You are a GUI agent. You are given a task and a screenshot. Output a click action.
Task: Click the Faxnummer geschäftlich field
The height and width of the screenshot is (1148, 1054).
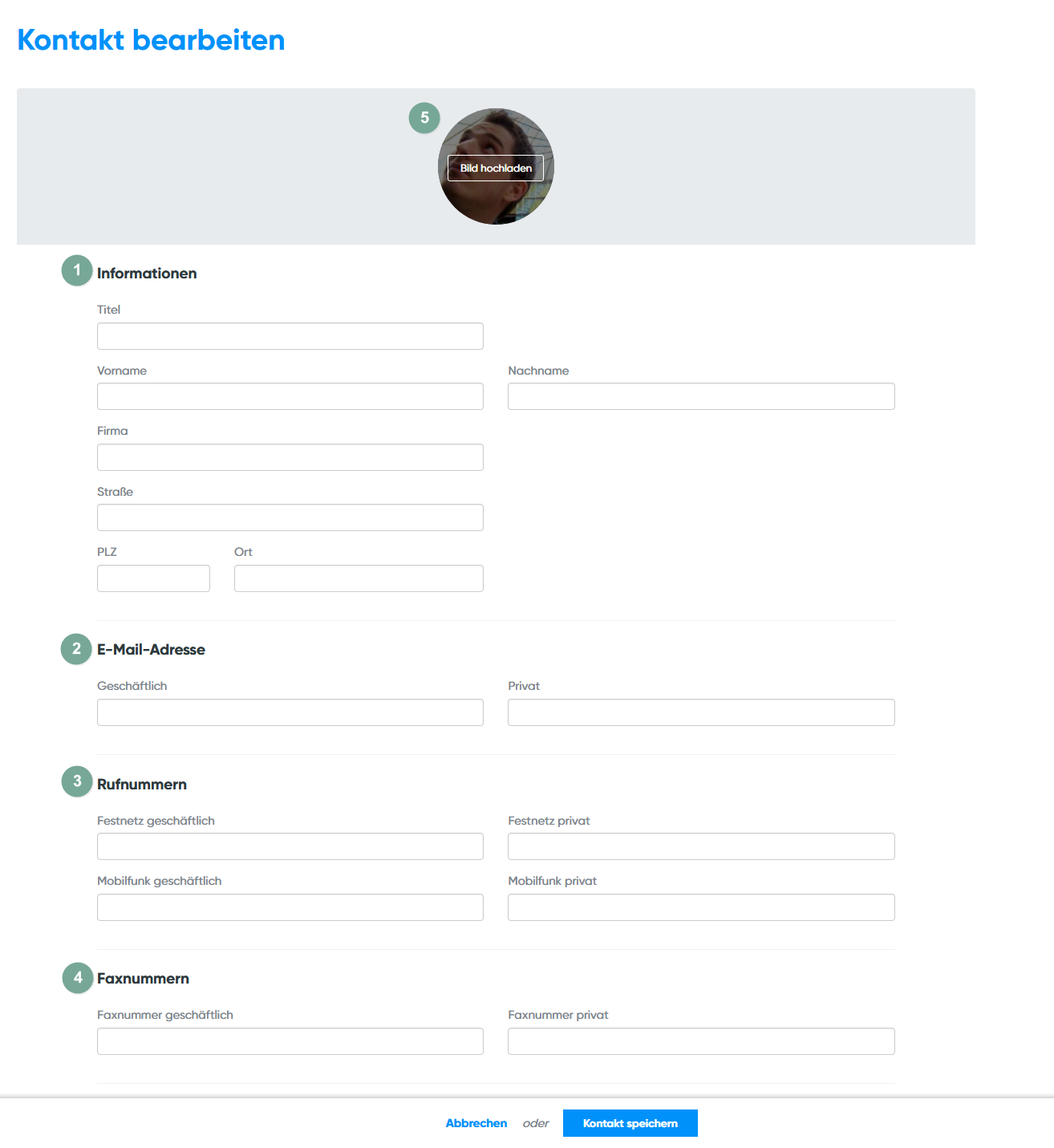pos(290,1041)
